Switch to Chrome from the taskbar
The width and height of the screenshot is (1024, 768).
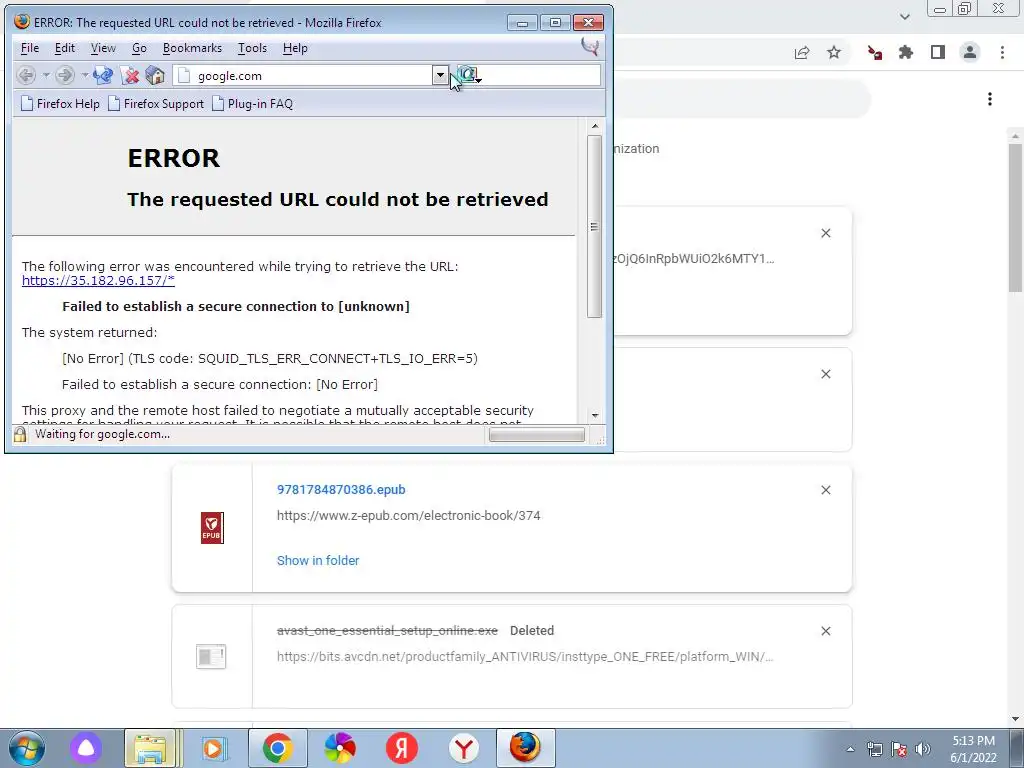[278, 748]
